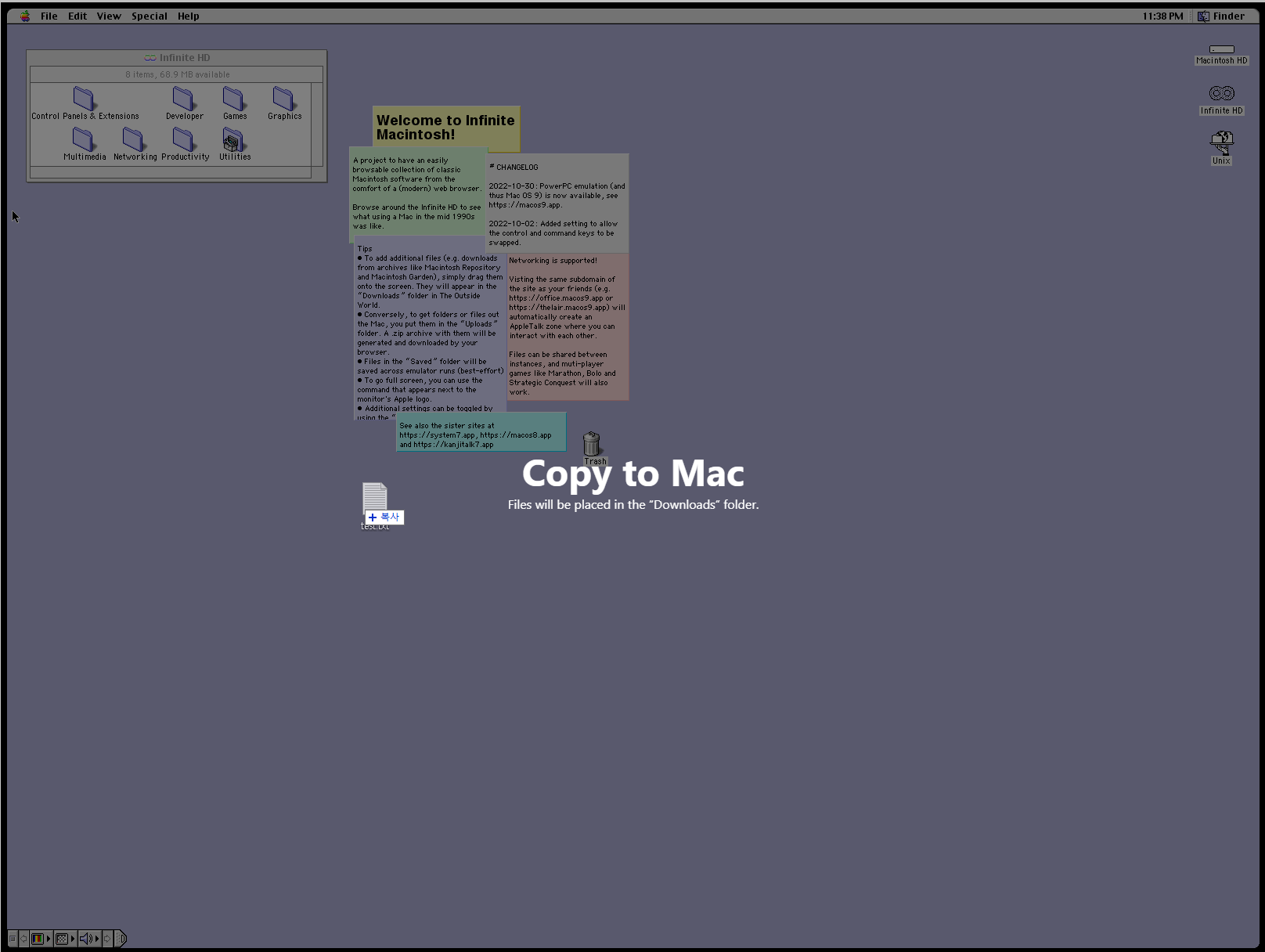Click the Finder application menu icon
The height and width of the screenshot is (952, 1265).
coord(1203,16)
